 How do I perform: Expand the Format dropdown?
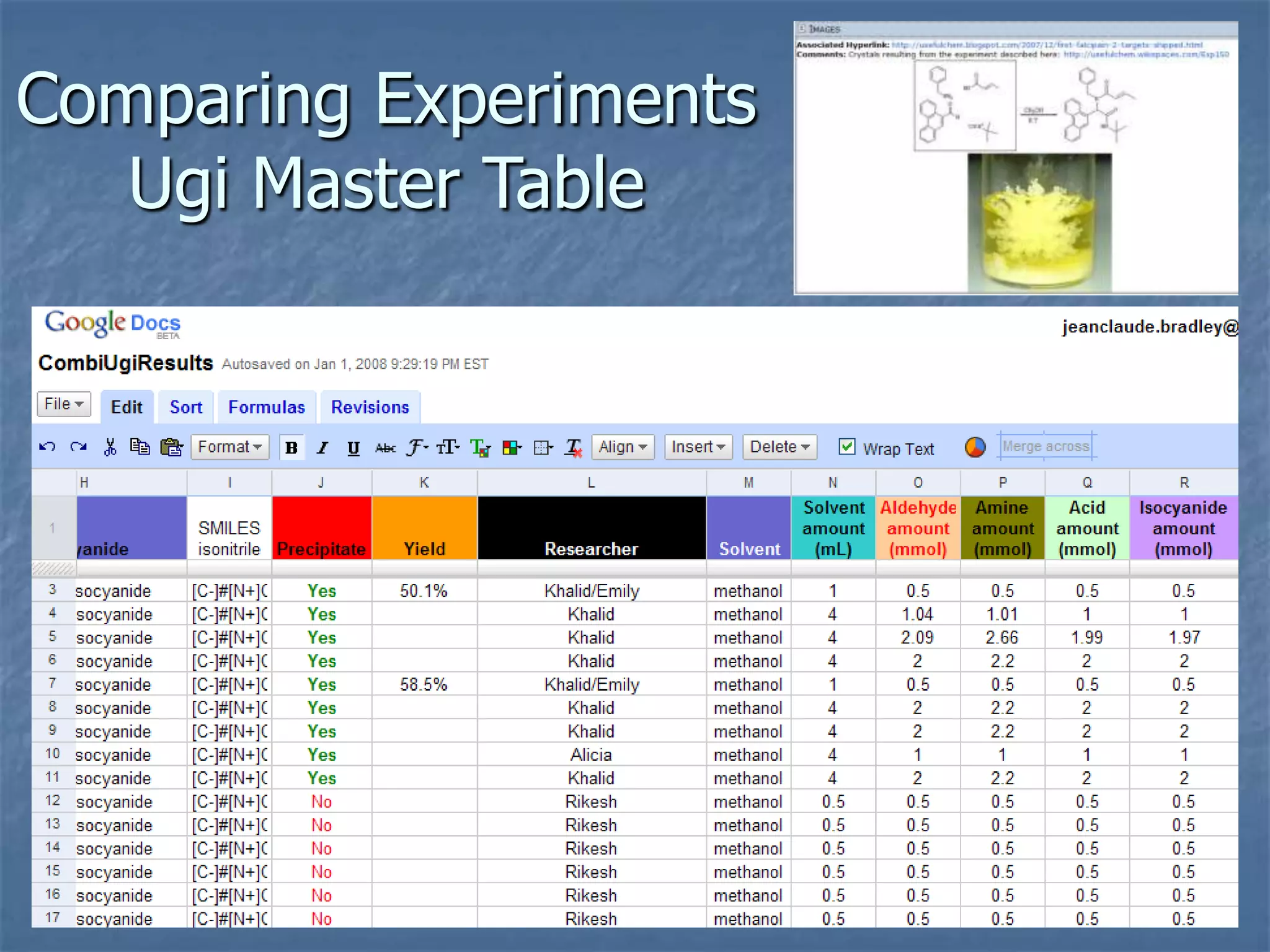click(229, 447)
